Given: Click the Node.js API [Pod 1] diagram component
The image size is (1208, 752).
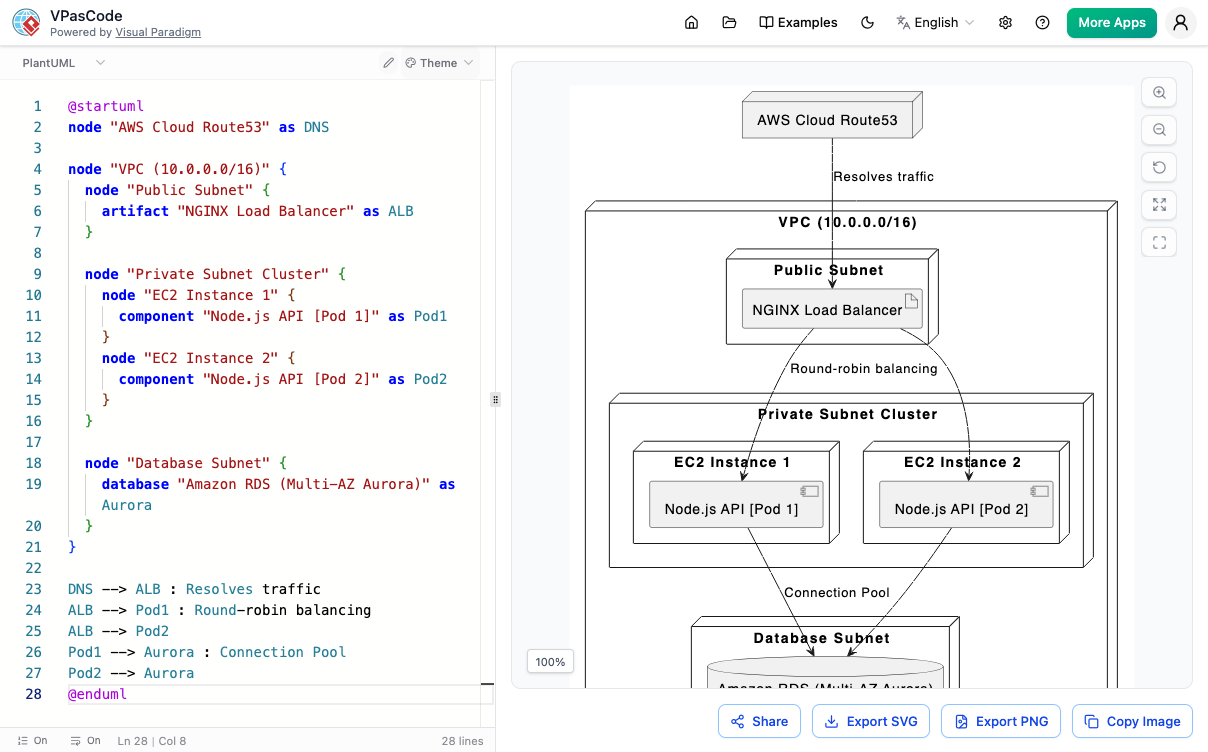Looking at the screenshot, I should tap(737, 505).
